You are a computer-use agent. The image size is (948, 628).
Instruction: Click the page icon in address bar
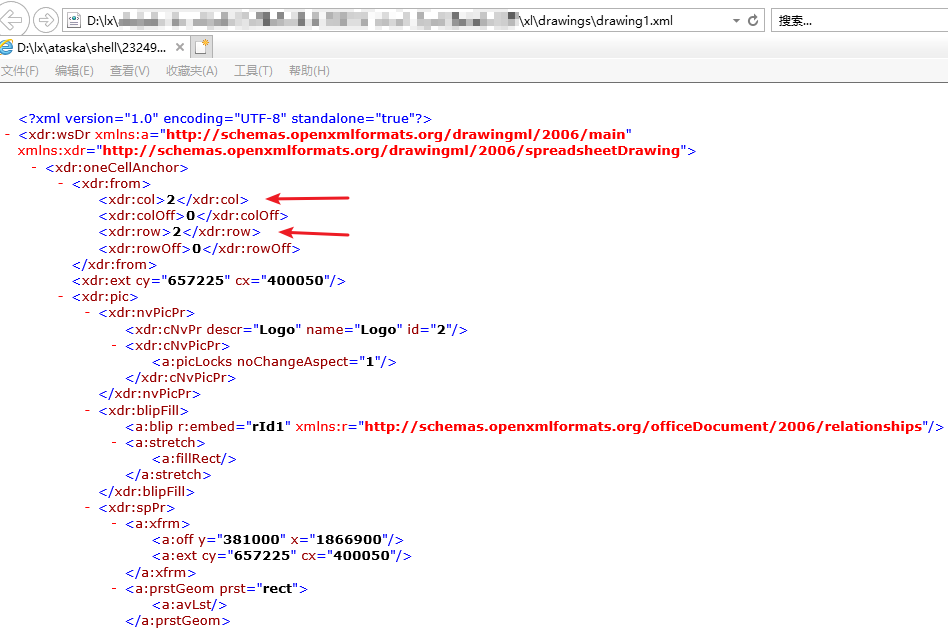coord(74,21)
